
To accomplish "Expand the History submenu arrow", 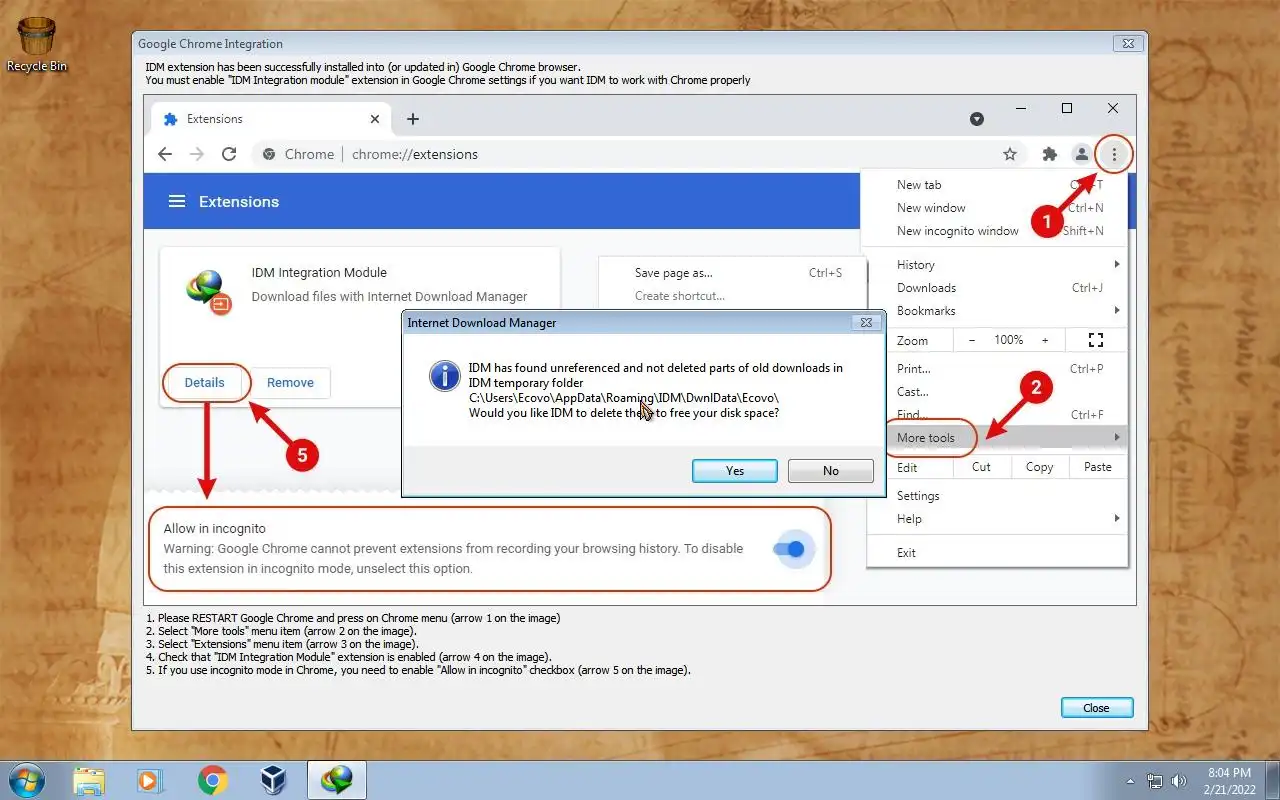I will click(1117, 265).
